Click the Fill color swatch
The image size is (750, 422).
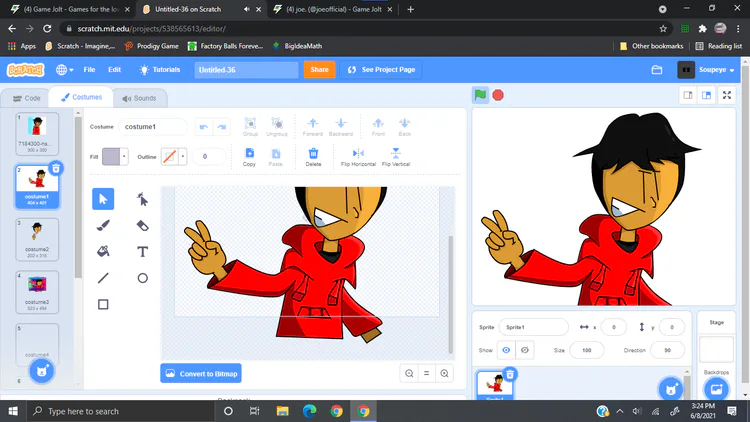tap(111, 156)
